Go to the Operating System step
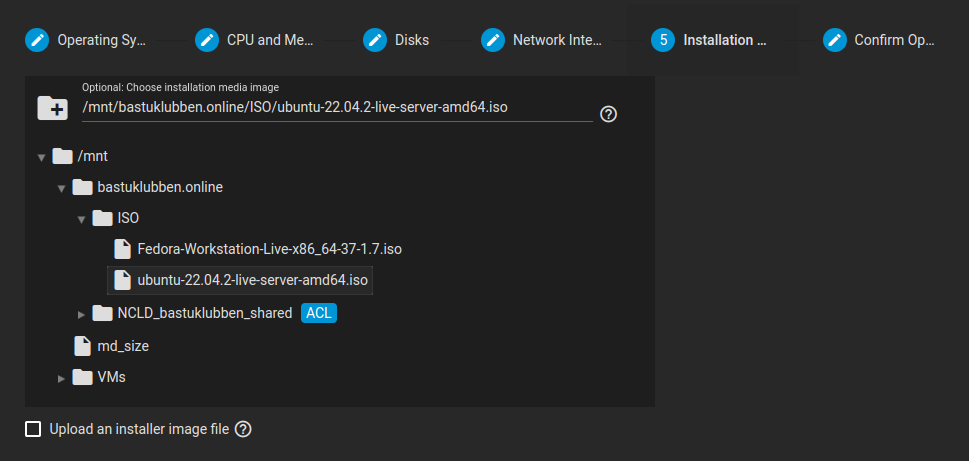 (x=102, y=41)
